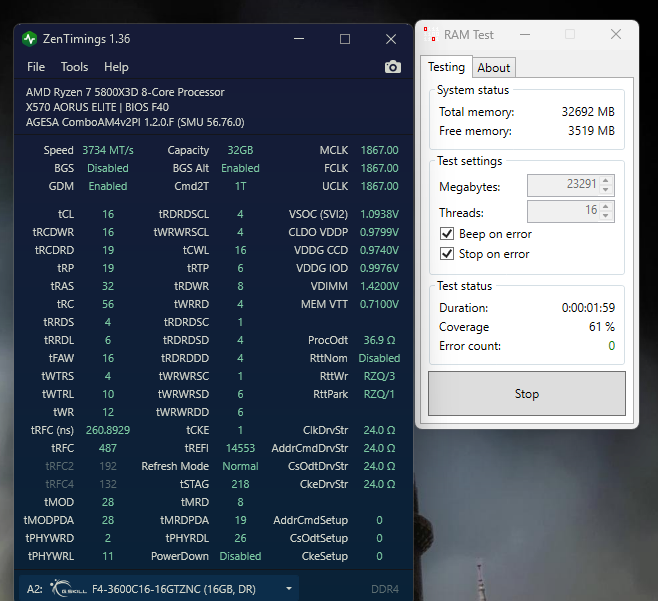Click the AGESA ComboAM4v2PI version text

135,122
